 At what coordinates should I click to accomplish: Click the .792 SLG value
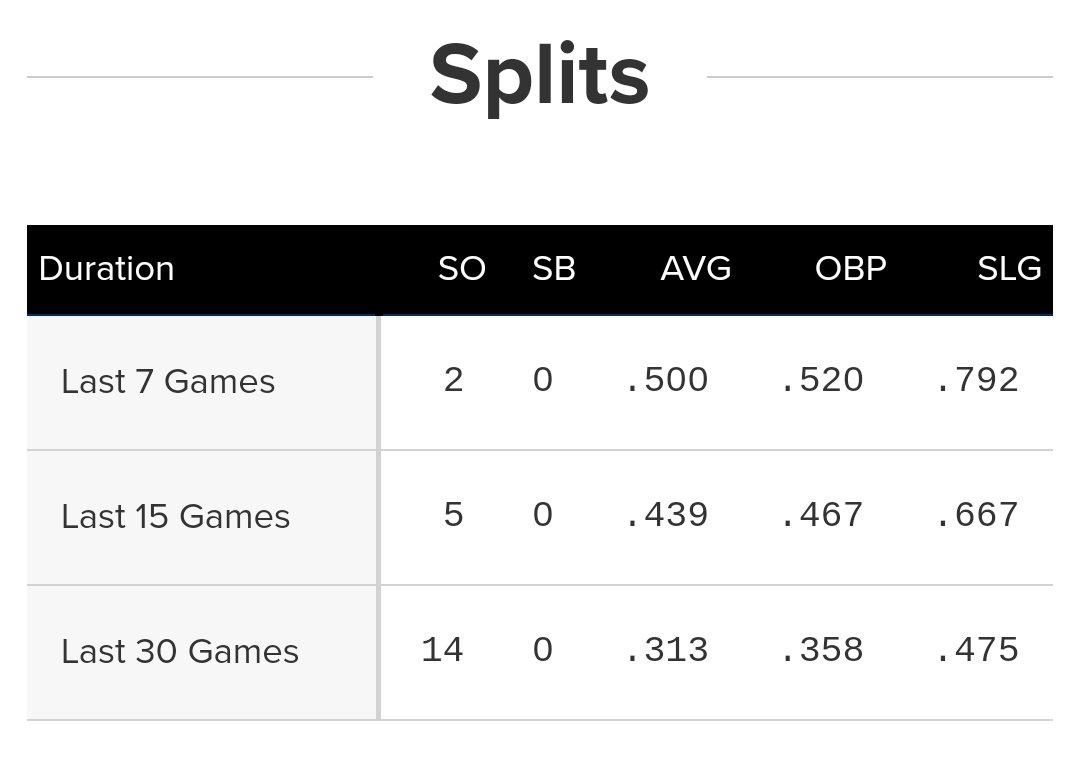pyautogui.click(x=977, y=380)
